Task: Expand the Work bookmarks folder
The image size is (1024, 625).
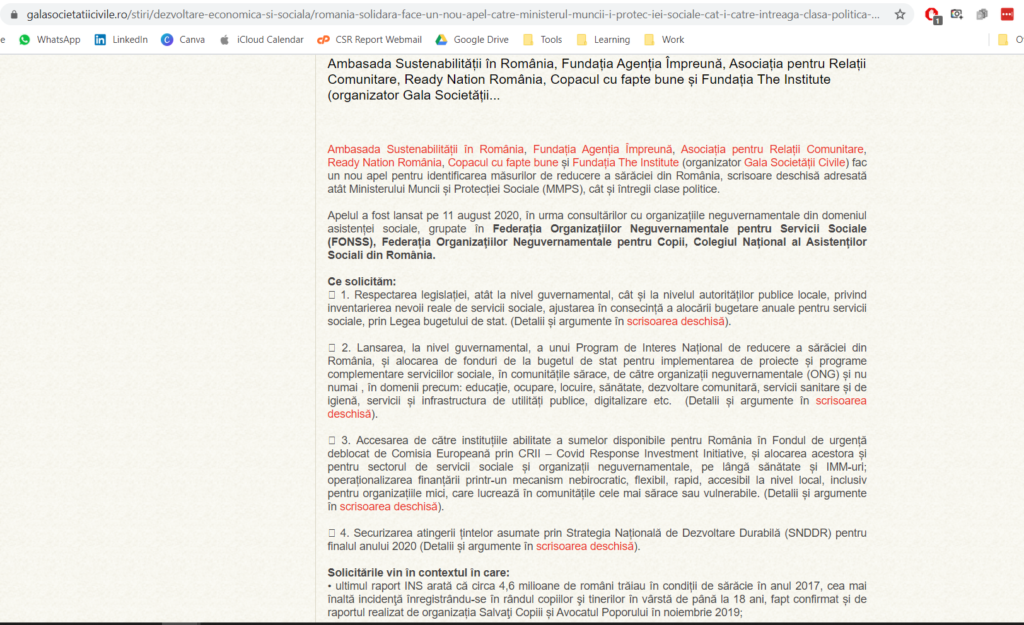Action: [x=664, y=40]
